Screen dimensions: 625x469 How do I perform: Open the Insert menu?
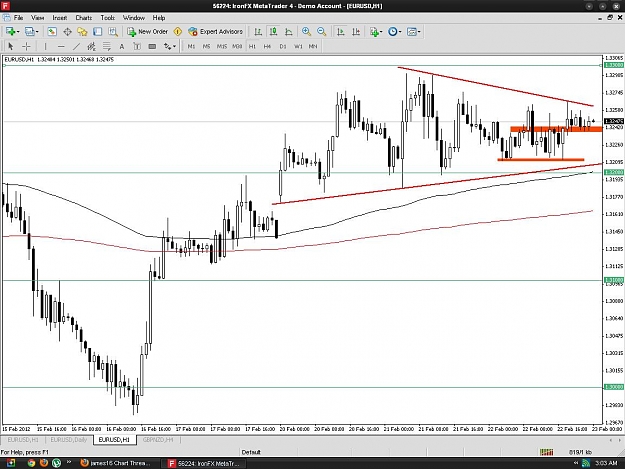[60, 18]
